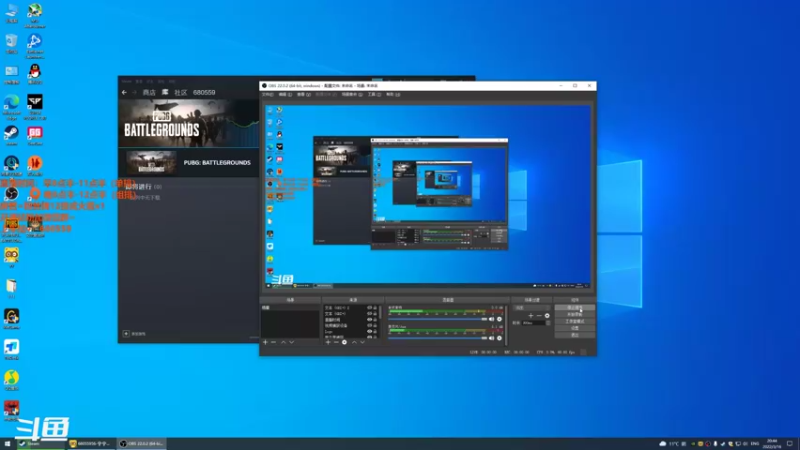800x450 pixels.
Task: Move the source down with the Sources down arrow
Action: (363, 342)
